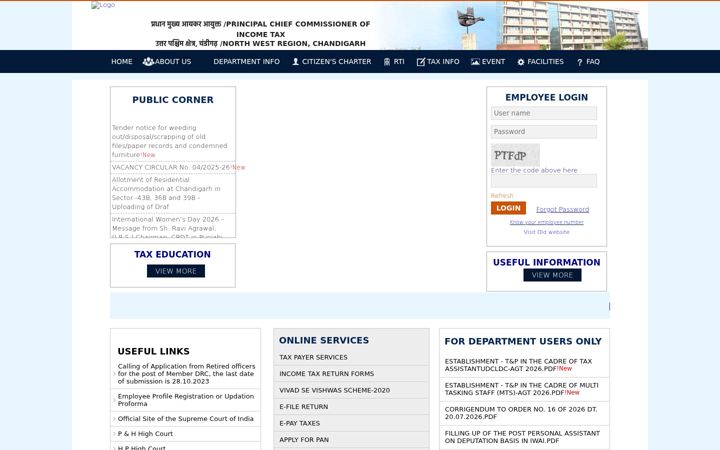Open the tender notice for weeding out files
This screenshot has height=450, width=720.
tap(169, 141)
